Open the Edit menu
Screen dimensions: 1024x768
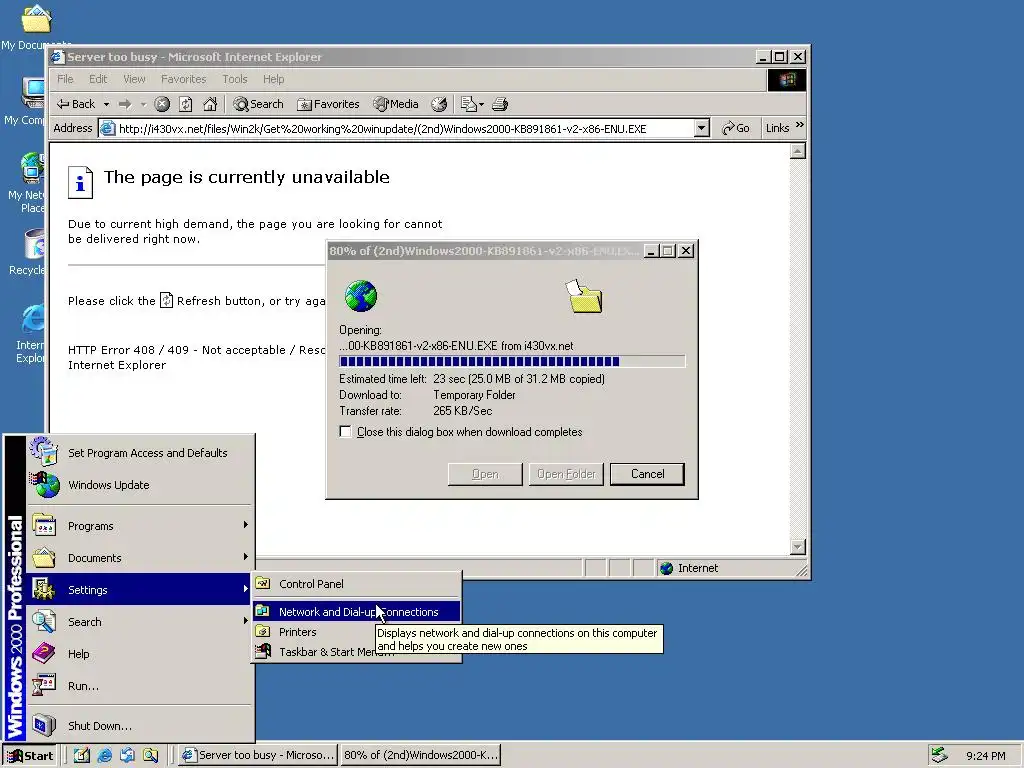point(98,79)
